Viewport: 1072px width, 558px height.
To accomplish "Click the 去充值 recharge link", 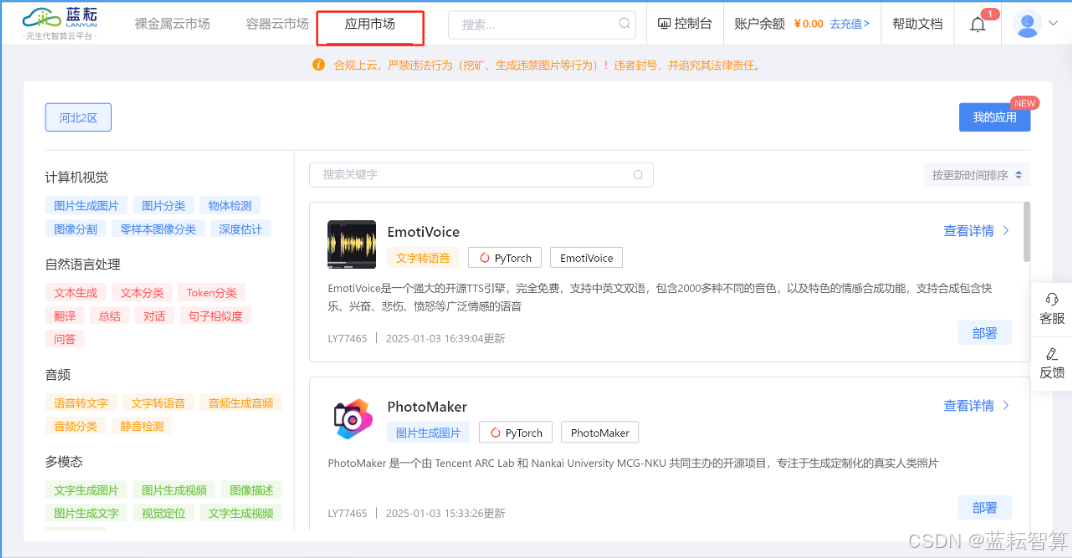I will [x=850, y=24].
